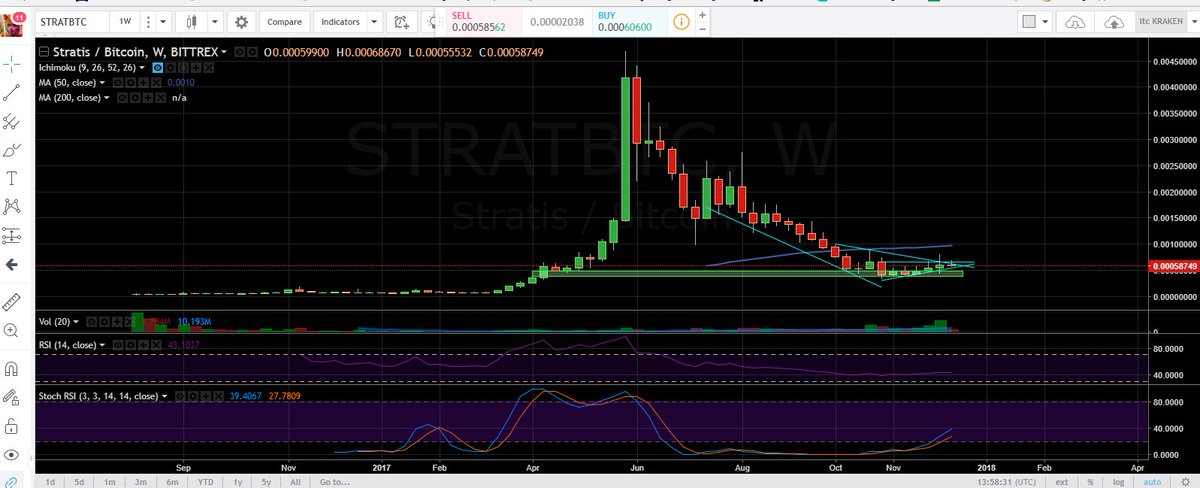Open dropdown next to ltc KRAKEN
The width and height of the screenshot is (1200, 488).
pos(1194,22)
